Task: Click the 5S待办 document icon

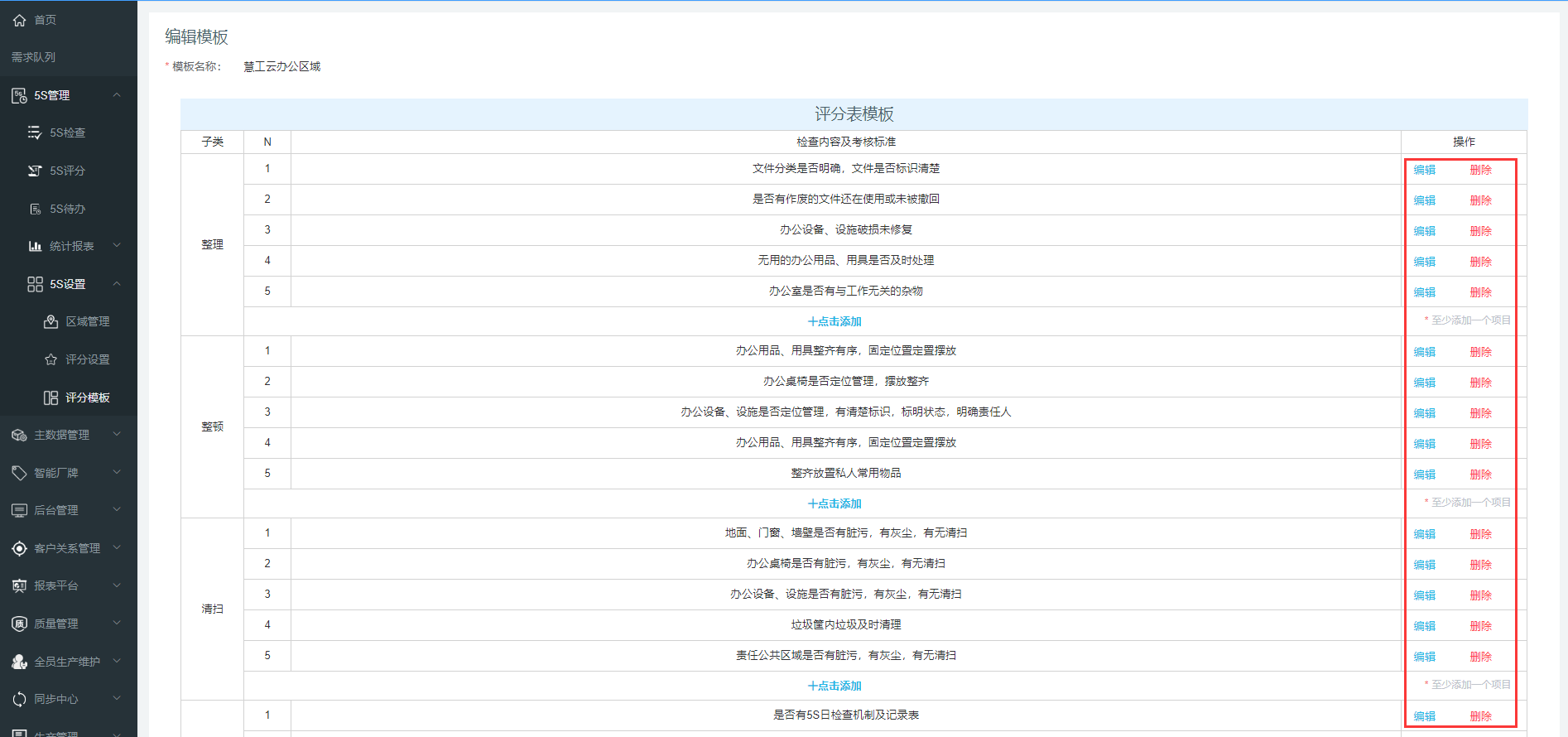Action: pyautogui.click(x=35, y=209)
